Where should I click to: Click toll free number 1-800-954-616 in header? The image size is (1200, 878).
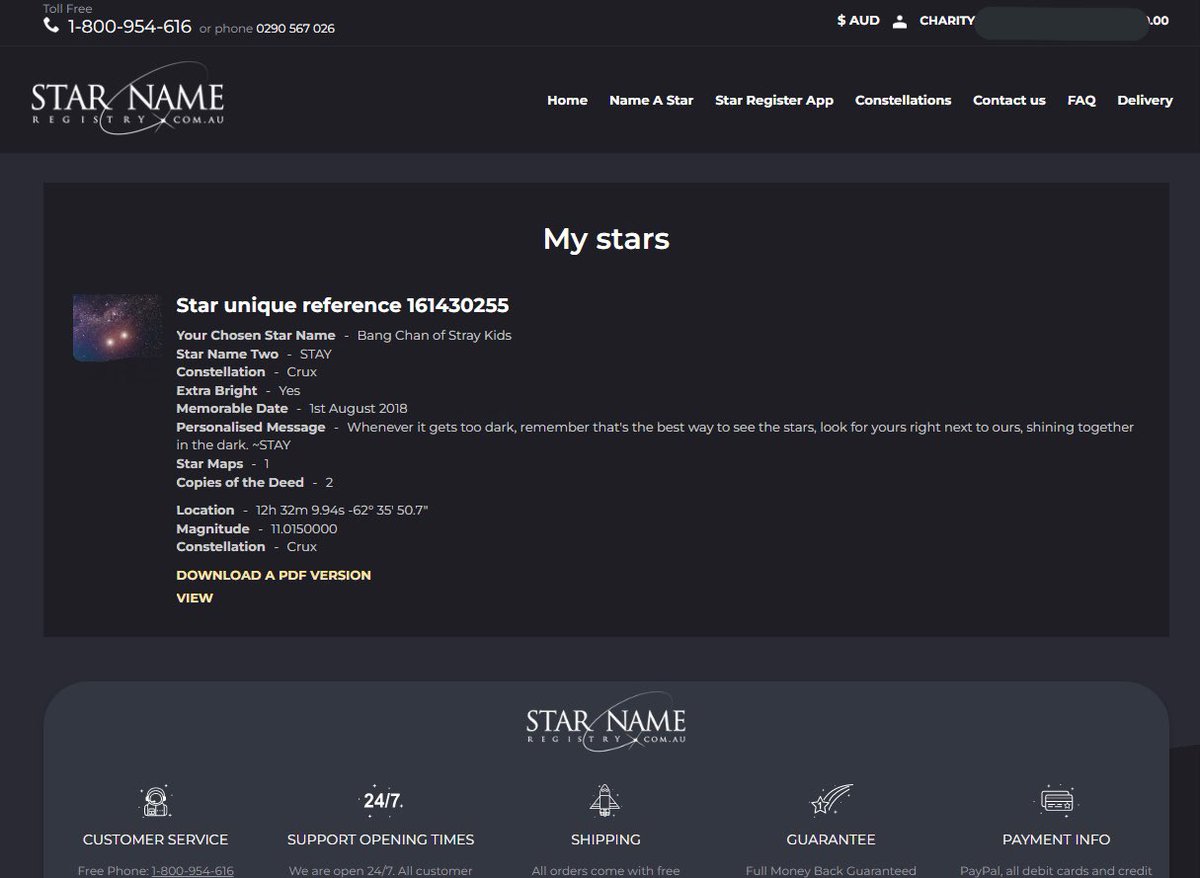coord(130,27)
